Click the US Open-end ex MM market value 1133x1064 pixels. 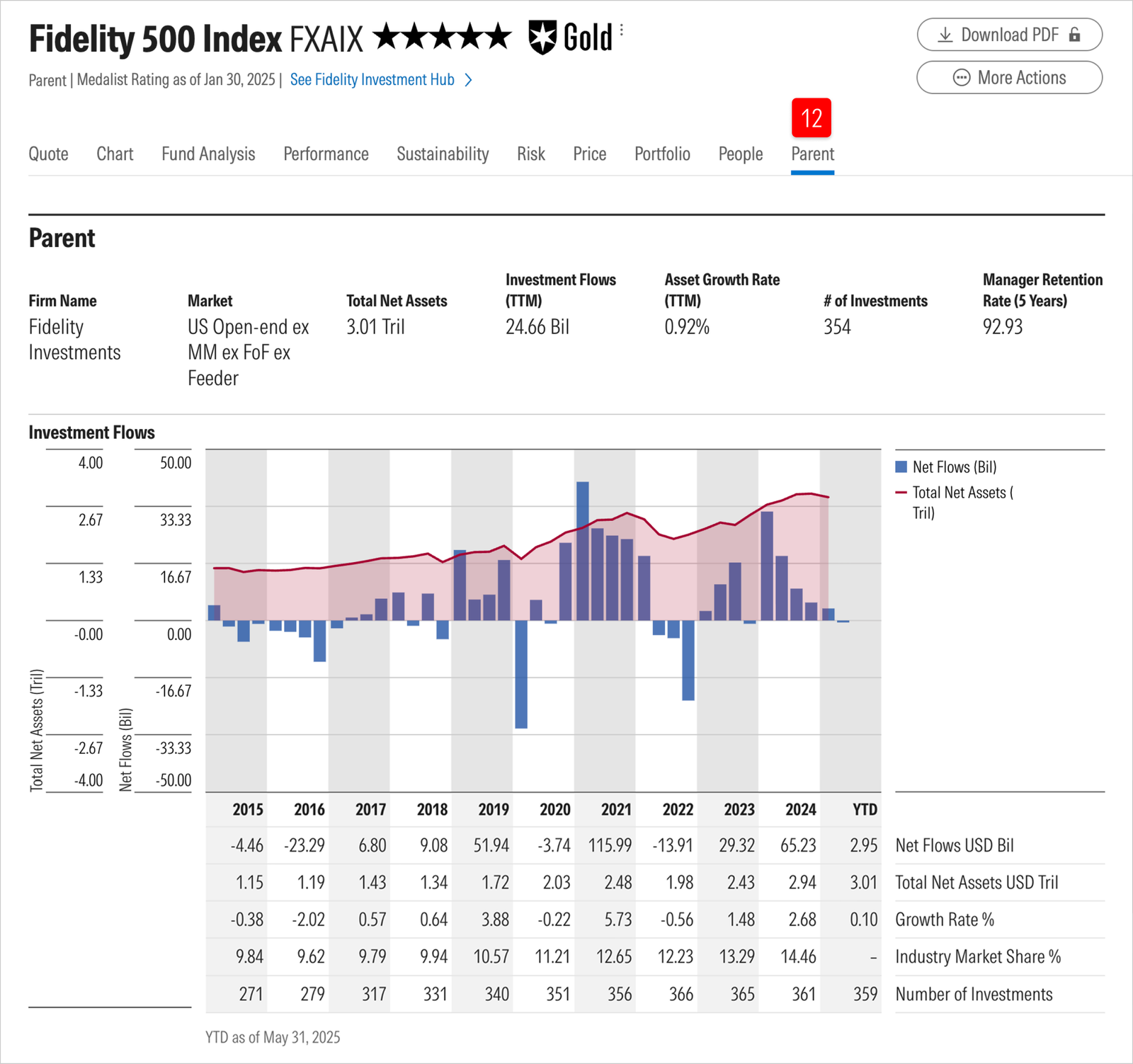click(249, 353)
